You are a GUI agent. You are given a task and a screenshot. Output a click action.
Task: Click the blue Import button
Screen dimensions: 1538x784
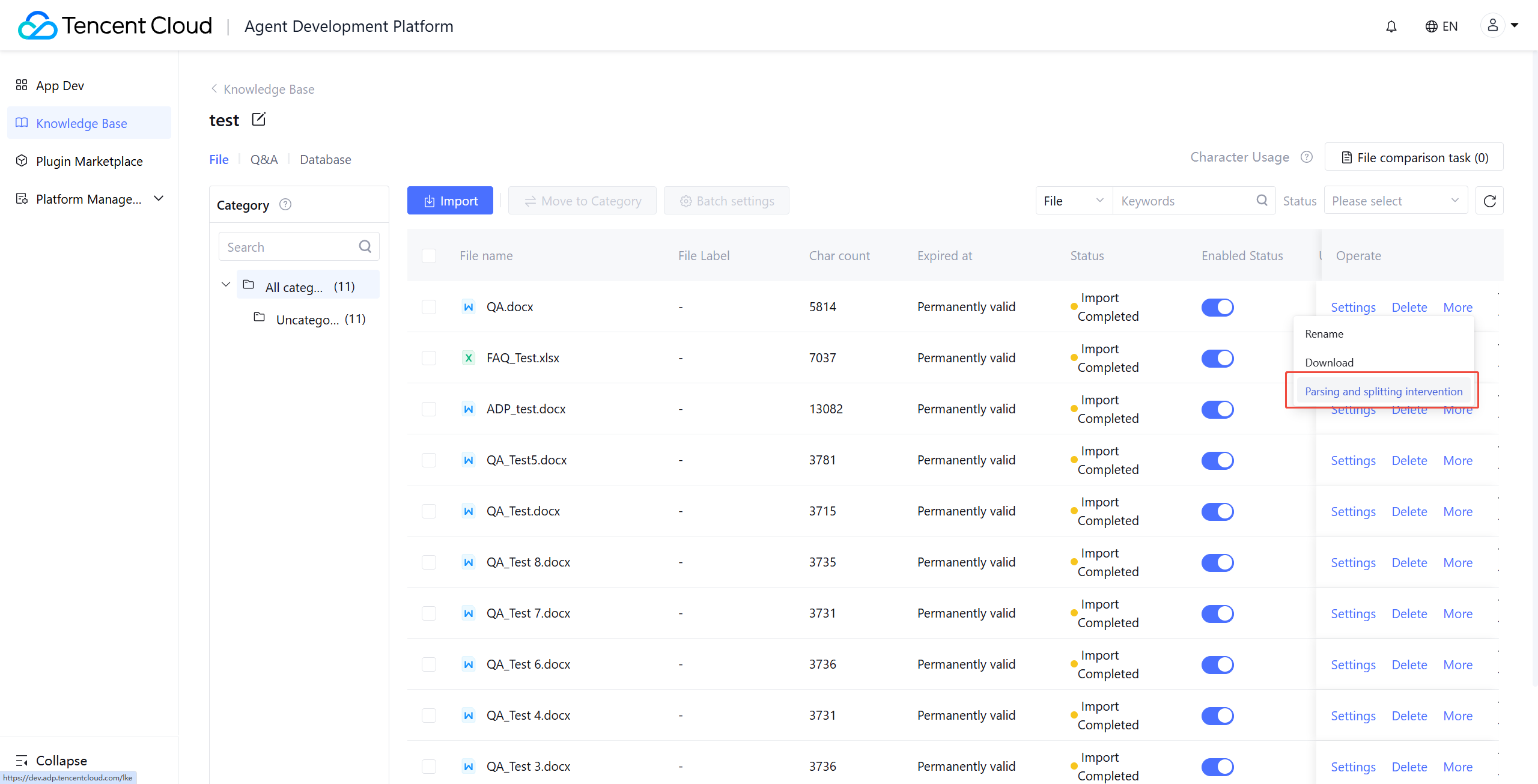click(x=450, y=201)
